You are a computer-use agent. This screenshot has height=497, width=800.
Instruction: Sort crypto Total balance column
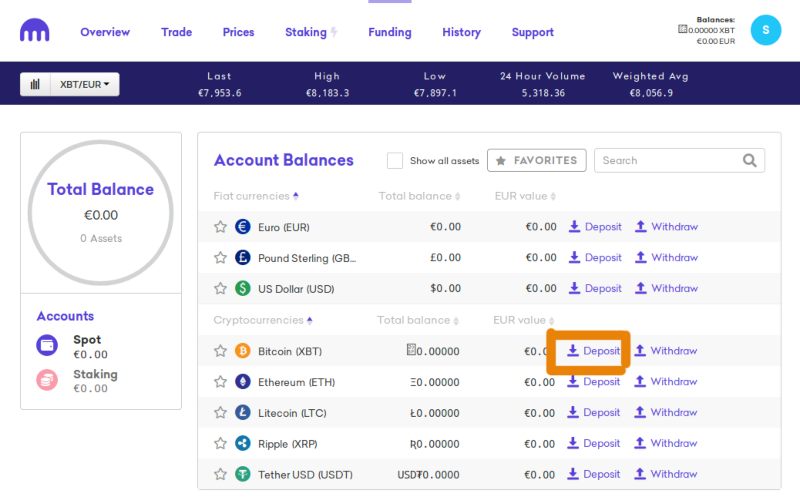coord(418,320)
